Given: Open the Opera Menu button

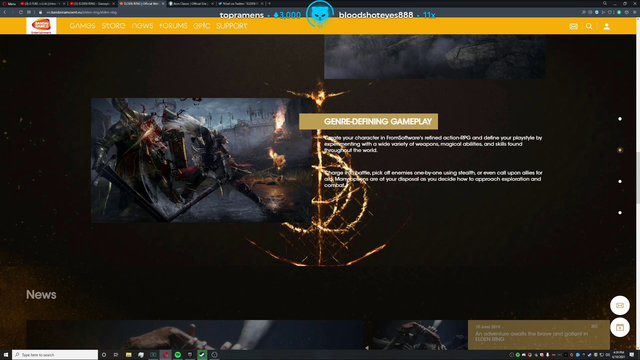Looking at the screenshot, I should click(9, 4).
